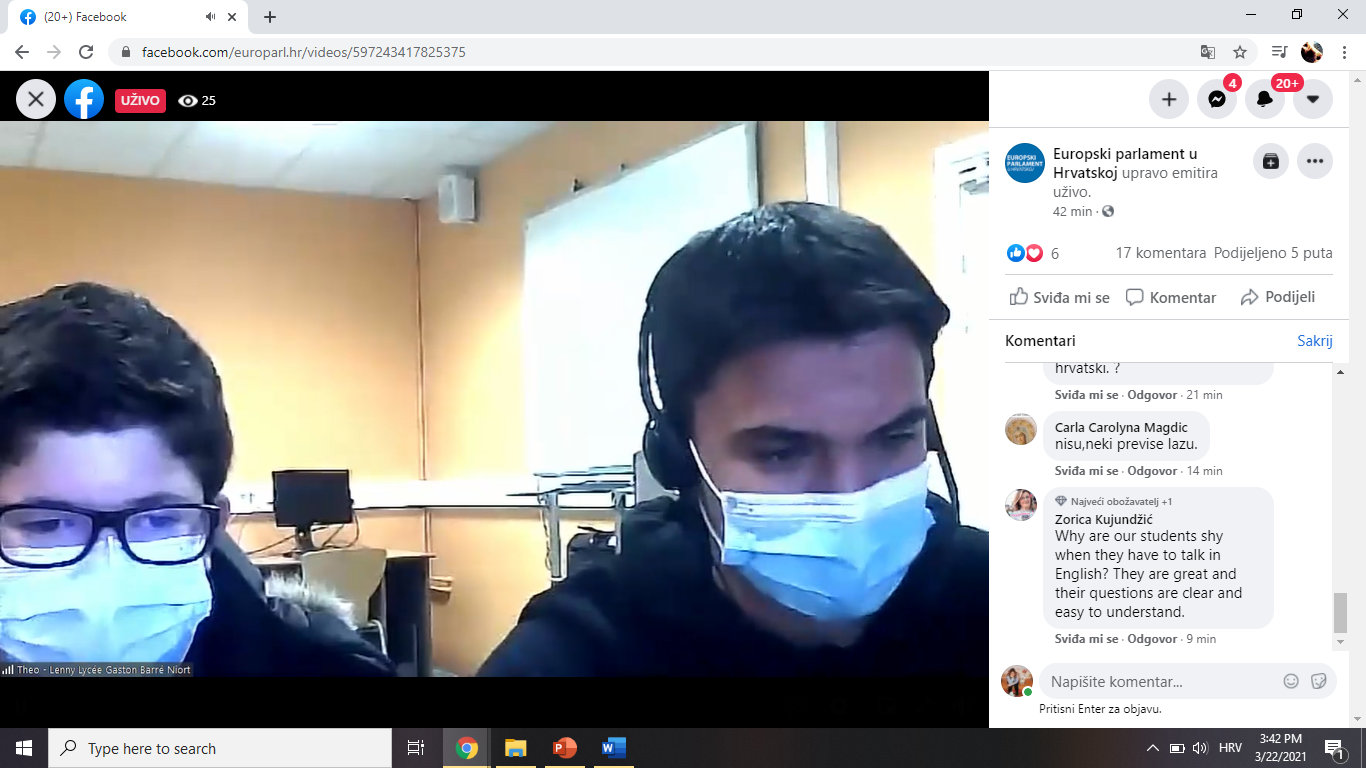Open PowerPoint from the taskbar
The image size is (1366, 768).
tap(565, 748)
